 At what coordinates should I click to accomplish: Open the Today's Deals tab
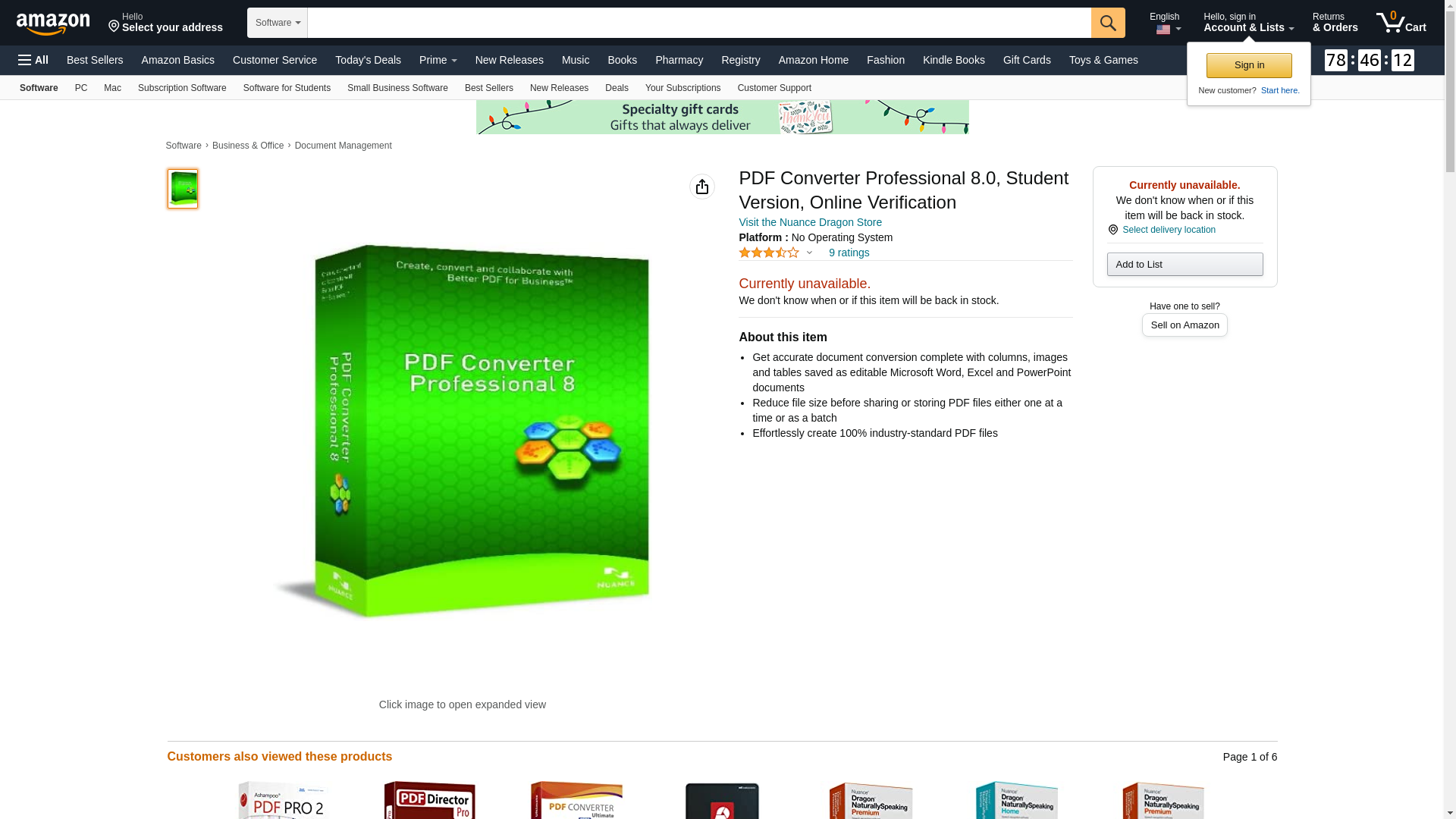coord(368,60)
